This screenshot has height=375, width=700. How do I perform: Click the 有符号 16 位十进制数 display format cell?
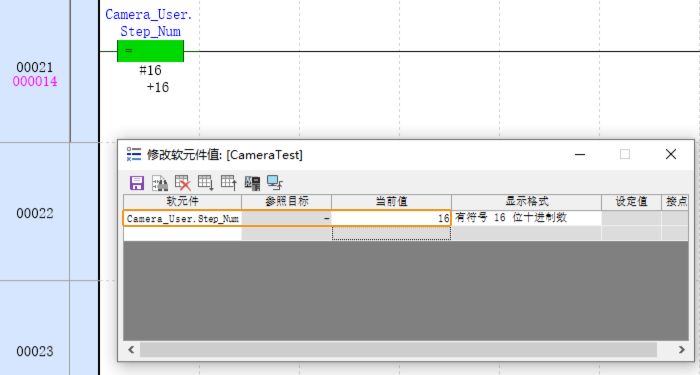tap(526, 218)
